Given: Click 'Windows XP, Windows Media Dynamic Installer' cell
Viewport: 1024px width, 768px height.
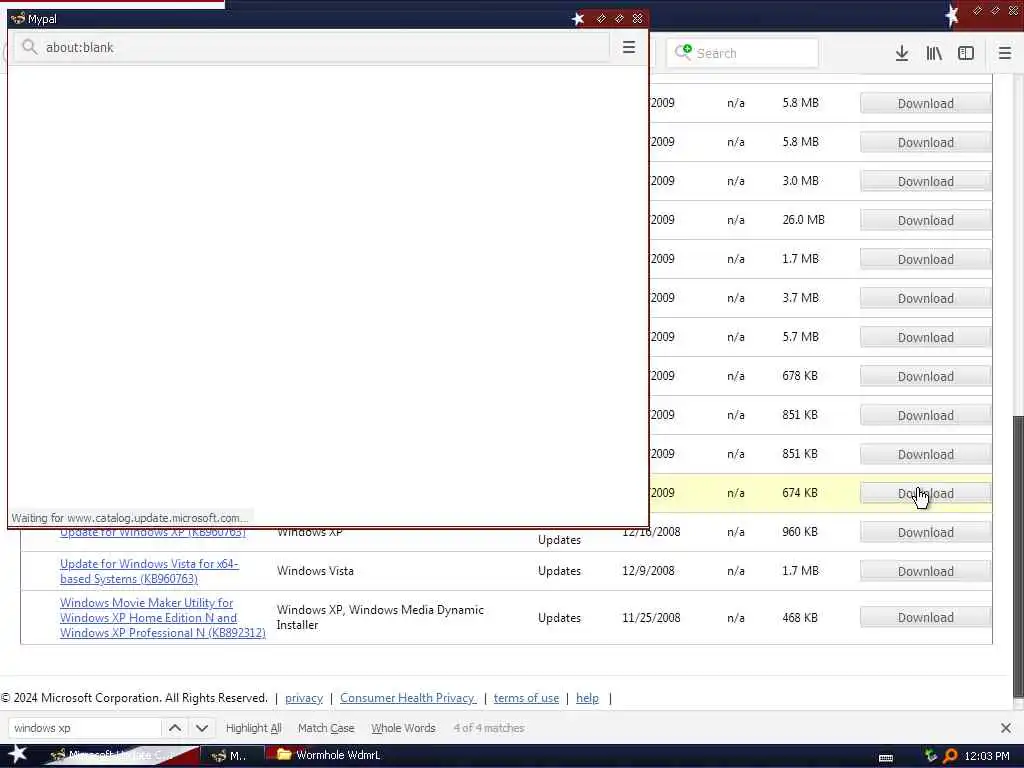Looking at the screenshot, I should click(380, 617).
